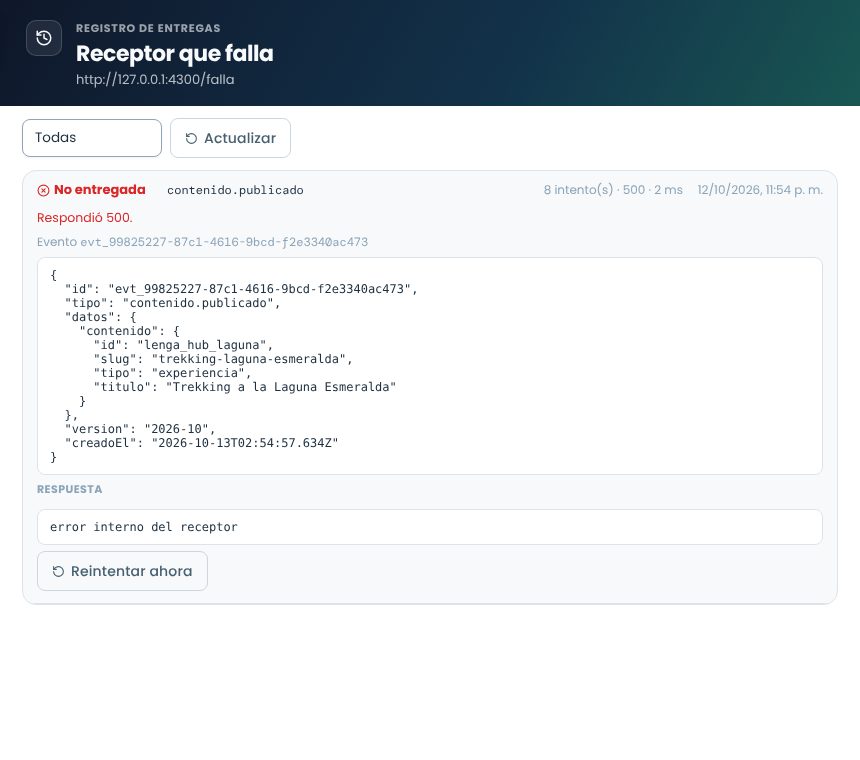This screenshot has height=760, width=860.
Task: Click the 8 intento(s) · 500 · 2 ms summary
Action: click(613, 190)
